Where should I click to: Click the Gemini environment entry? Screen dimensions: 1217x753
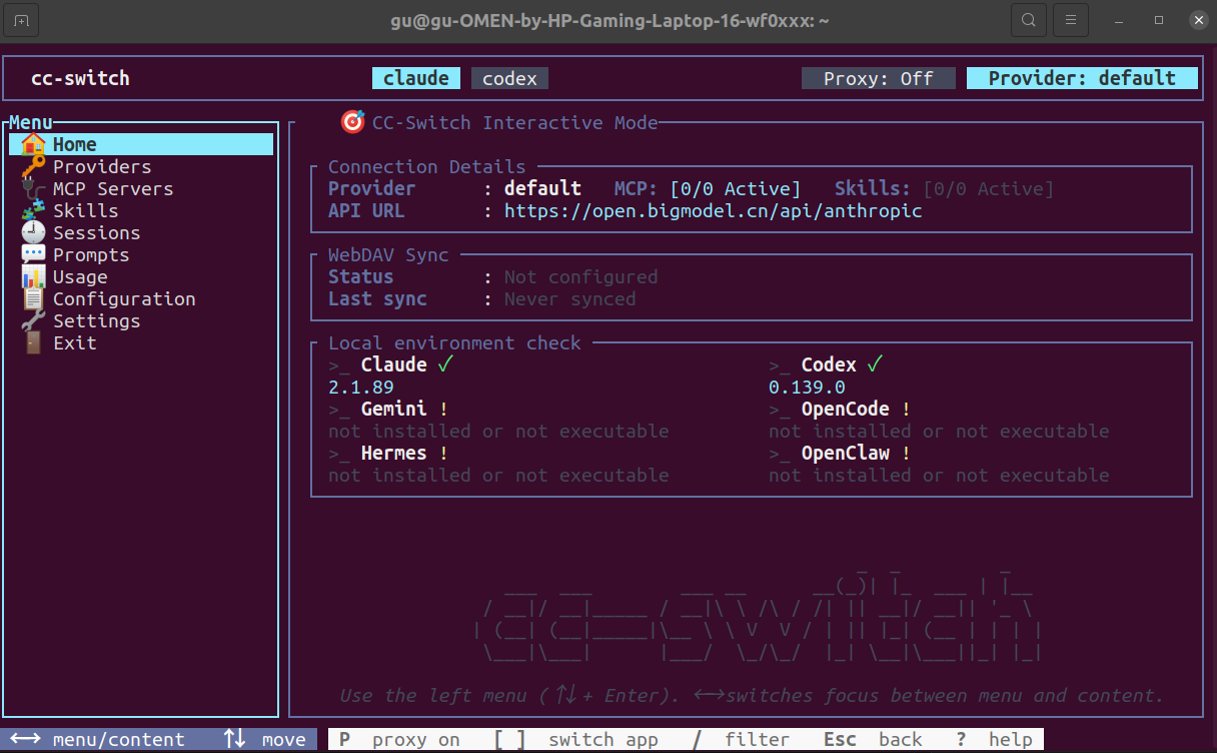[x=498, y=420]
